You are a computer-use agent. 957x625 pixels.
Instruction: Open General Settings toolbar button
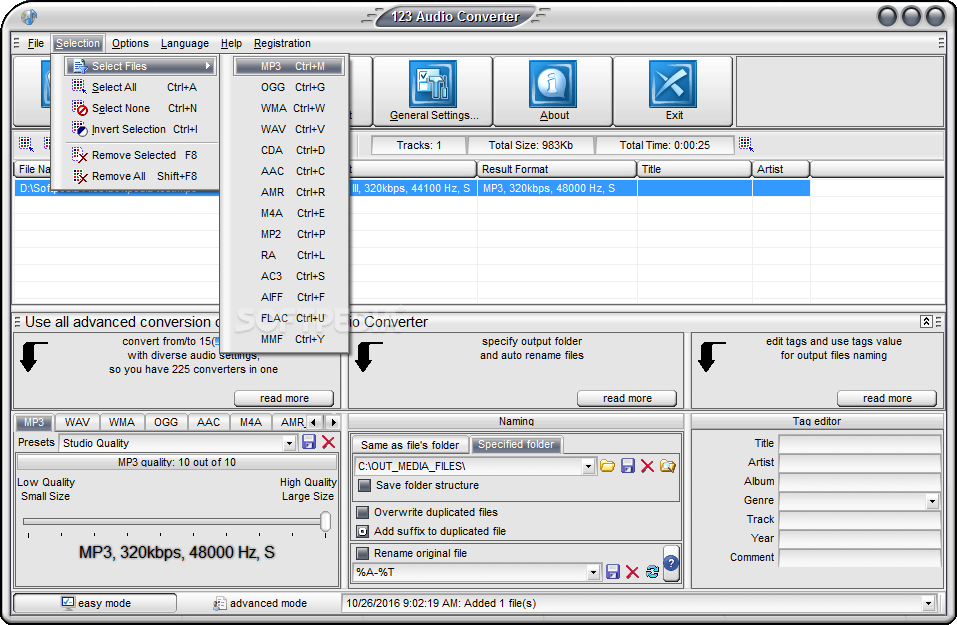click(433, 91)
